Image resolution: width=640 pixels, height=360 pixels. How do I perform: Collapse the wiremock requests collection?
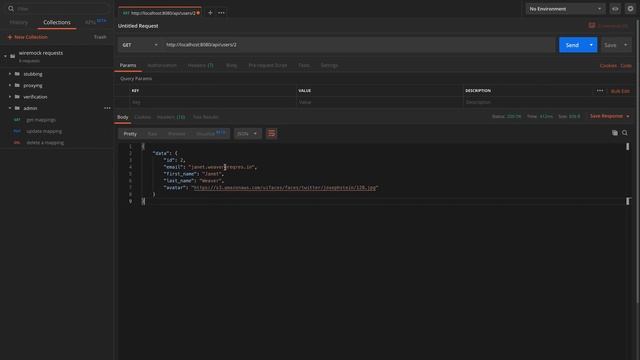click(5, 56)
